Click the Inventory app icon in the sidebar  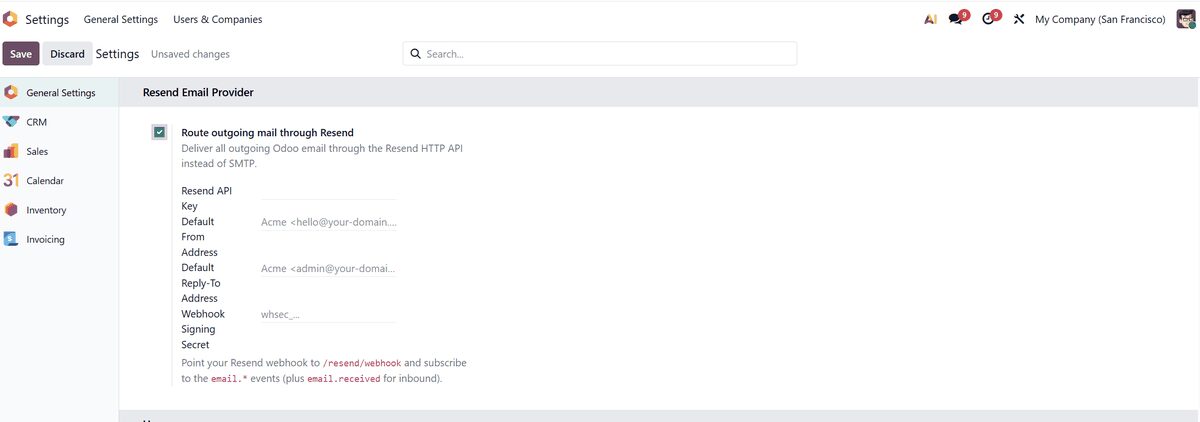click(11, 210)
